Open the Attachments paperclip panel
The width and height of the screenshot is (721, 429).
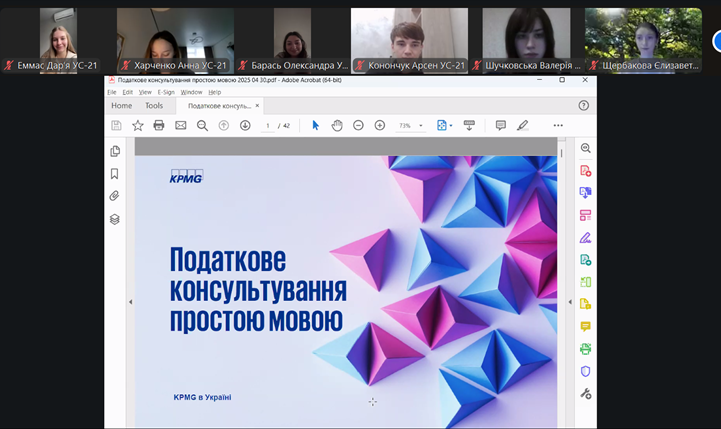point(115,196)
